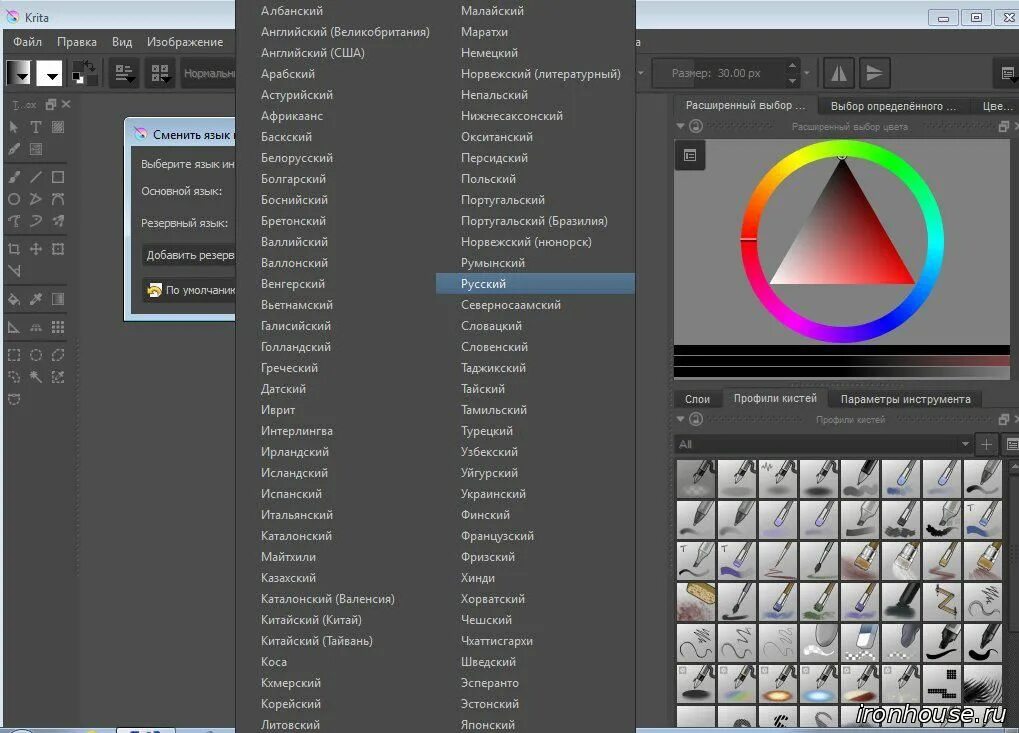Collapse the Advanced Color Selector docker
Image resolution: width=1019 pixels, height=733 pixels.
click(x=680, y=126)
